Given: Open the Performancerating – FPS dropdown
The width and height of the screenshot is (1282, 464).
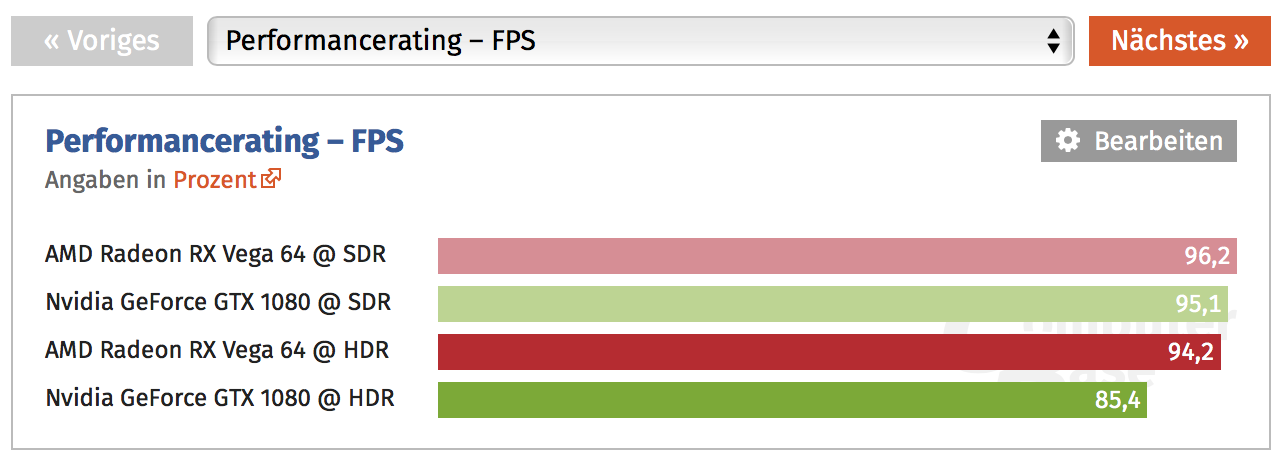Looking at the screenshot, I should point(640,41).
